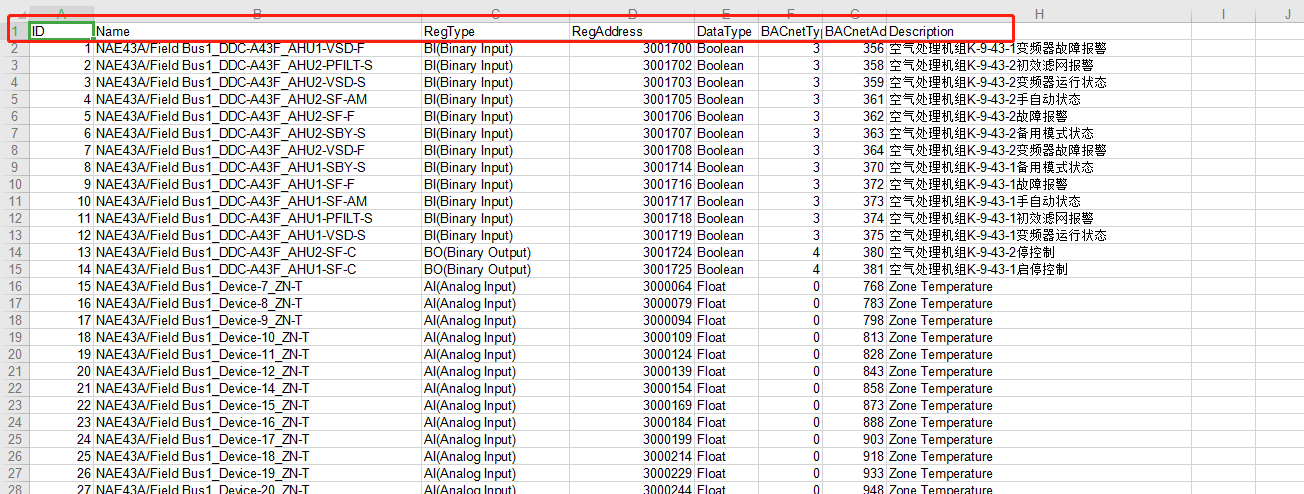1304x494 pixels.
Task: Click BACnet address cell '873'
Action: [855, 406]
